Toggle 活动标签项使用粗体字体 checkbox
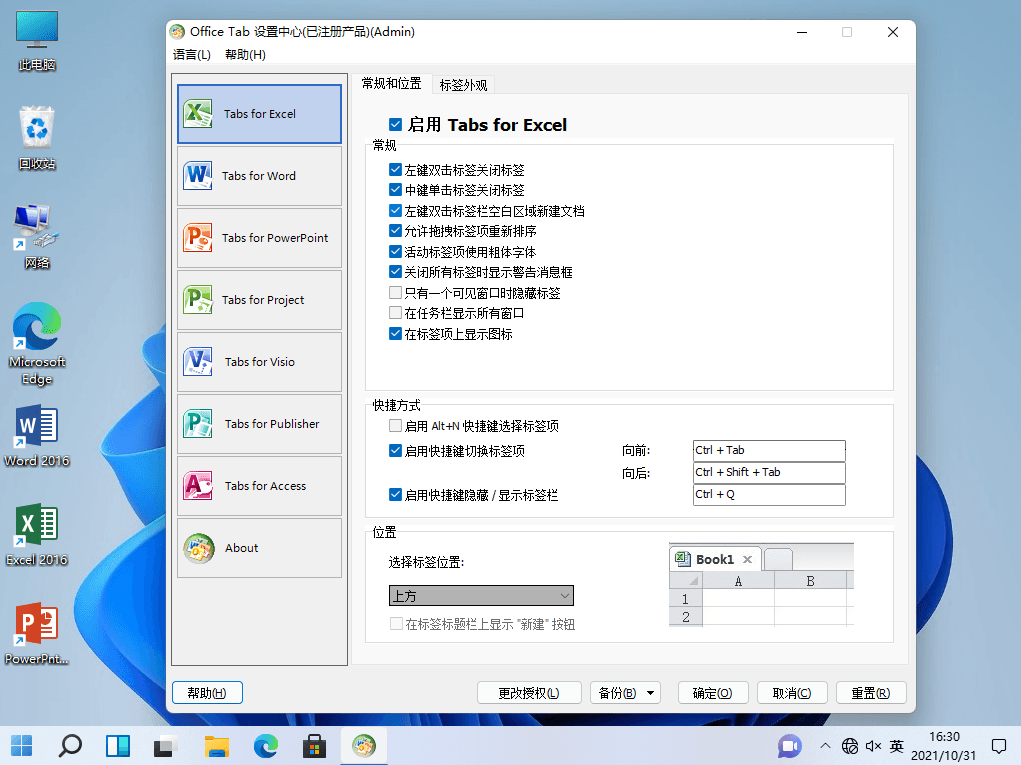 tap(395, 251)
